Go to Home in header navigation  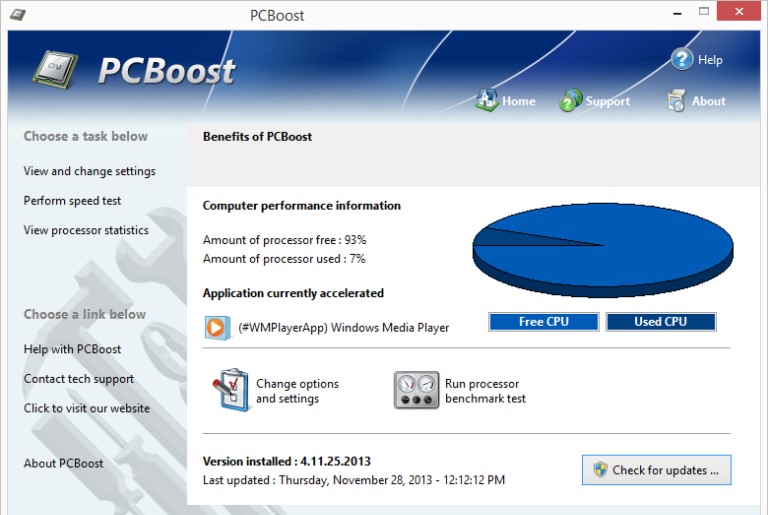pos(519,101)
